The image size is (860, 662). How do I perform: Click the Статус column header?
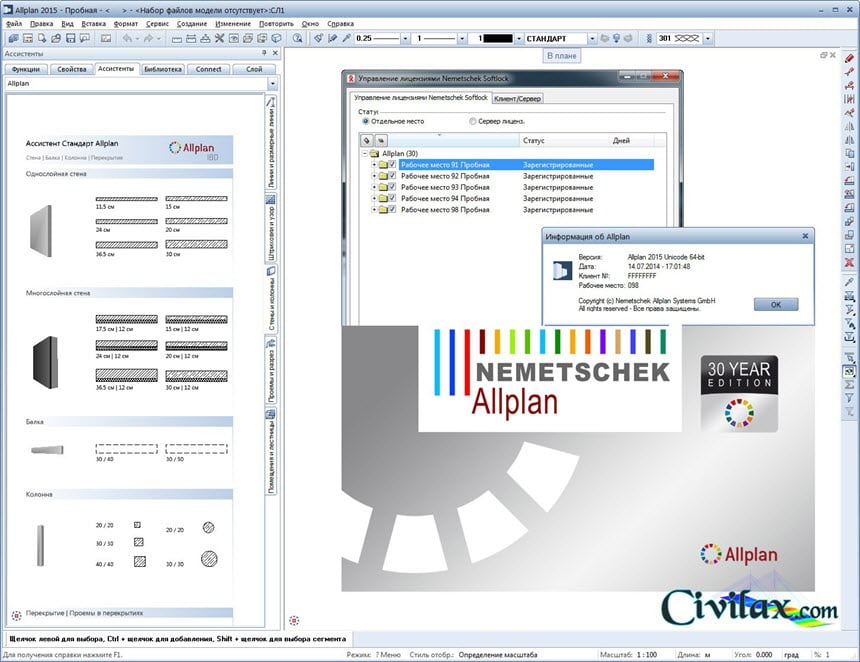point(533,140)
